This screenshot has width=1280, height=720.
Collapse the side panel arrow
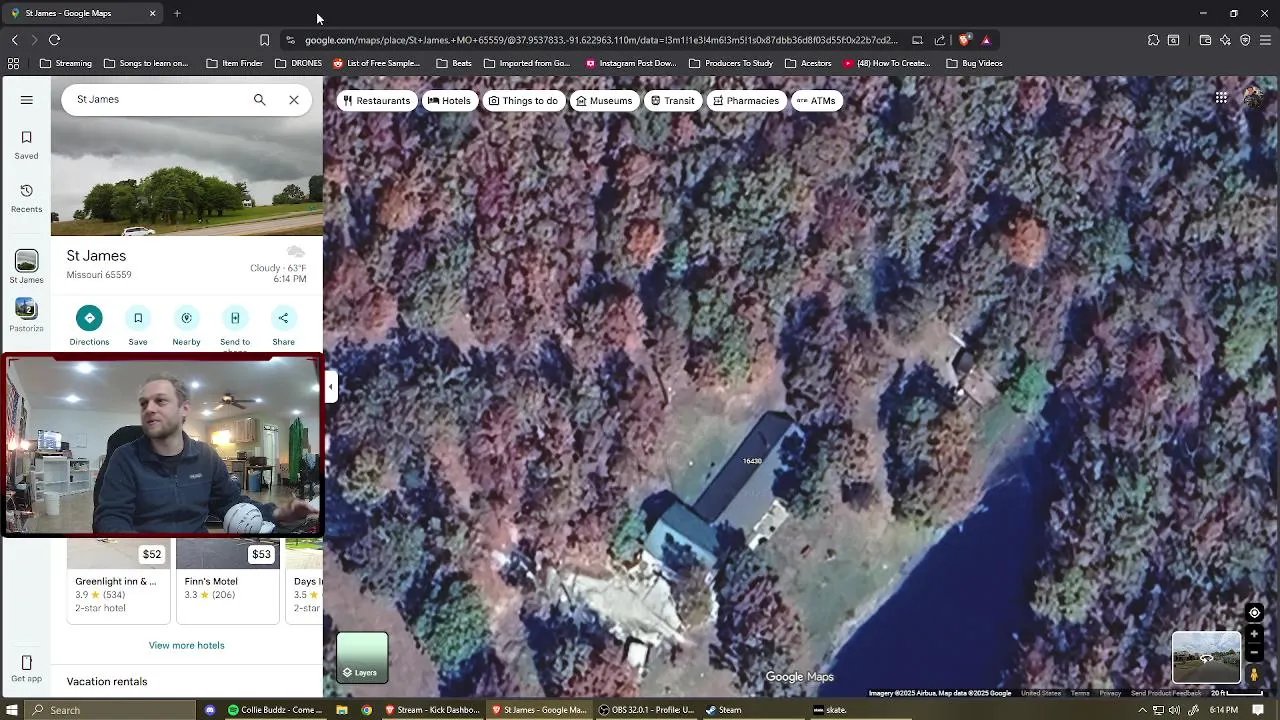click(331, 386)
